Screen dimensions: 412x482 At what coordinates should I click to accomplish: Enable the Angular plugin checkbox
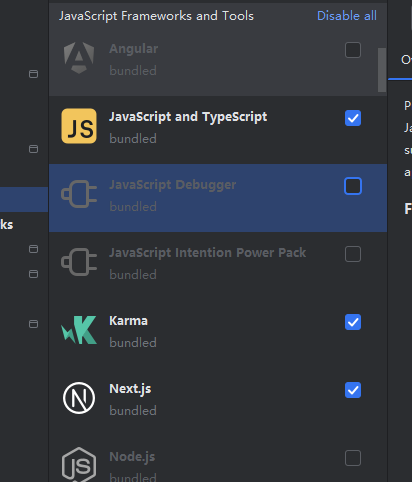[353, 50]
